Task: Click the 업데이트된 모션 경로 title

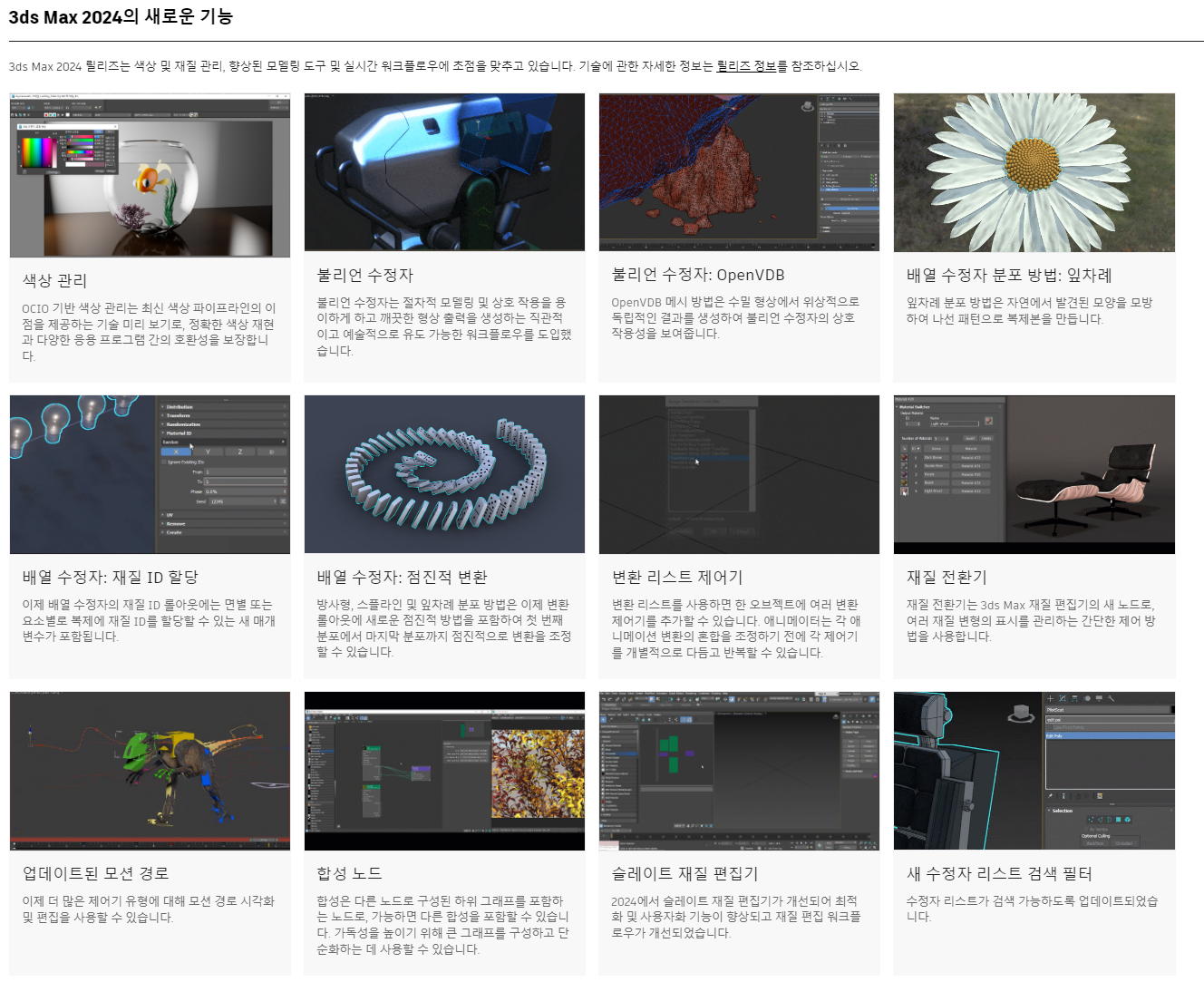Action: pyautogui.click(x=95, y=873)
